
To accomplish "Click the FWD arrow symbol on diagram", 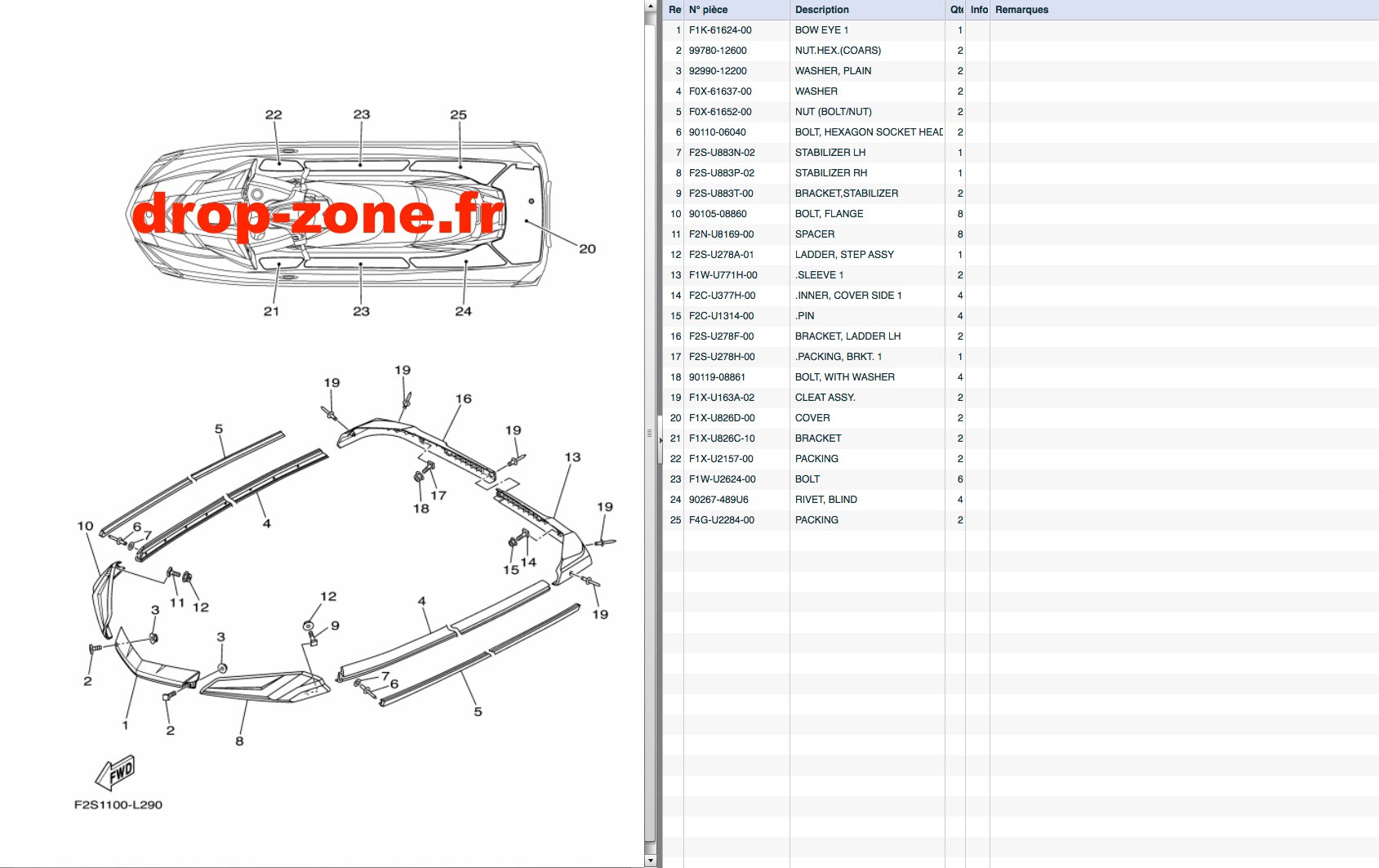I will click(116, 772).
